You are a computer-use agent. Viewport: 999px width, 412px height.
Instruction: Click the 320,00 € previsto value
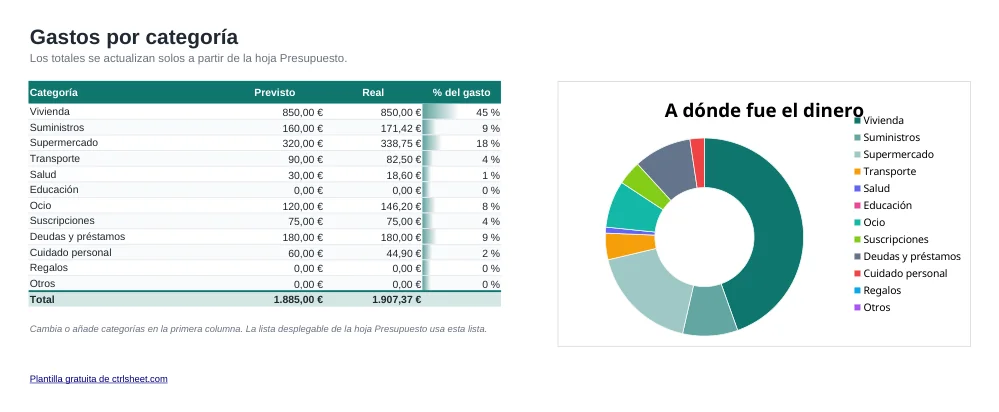[303, 143]
